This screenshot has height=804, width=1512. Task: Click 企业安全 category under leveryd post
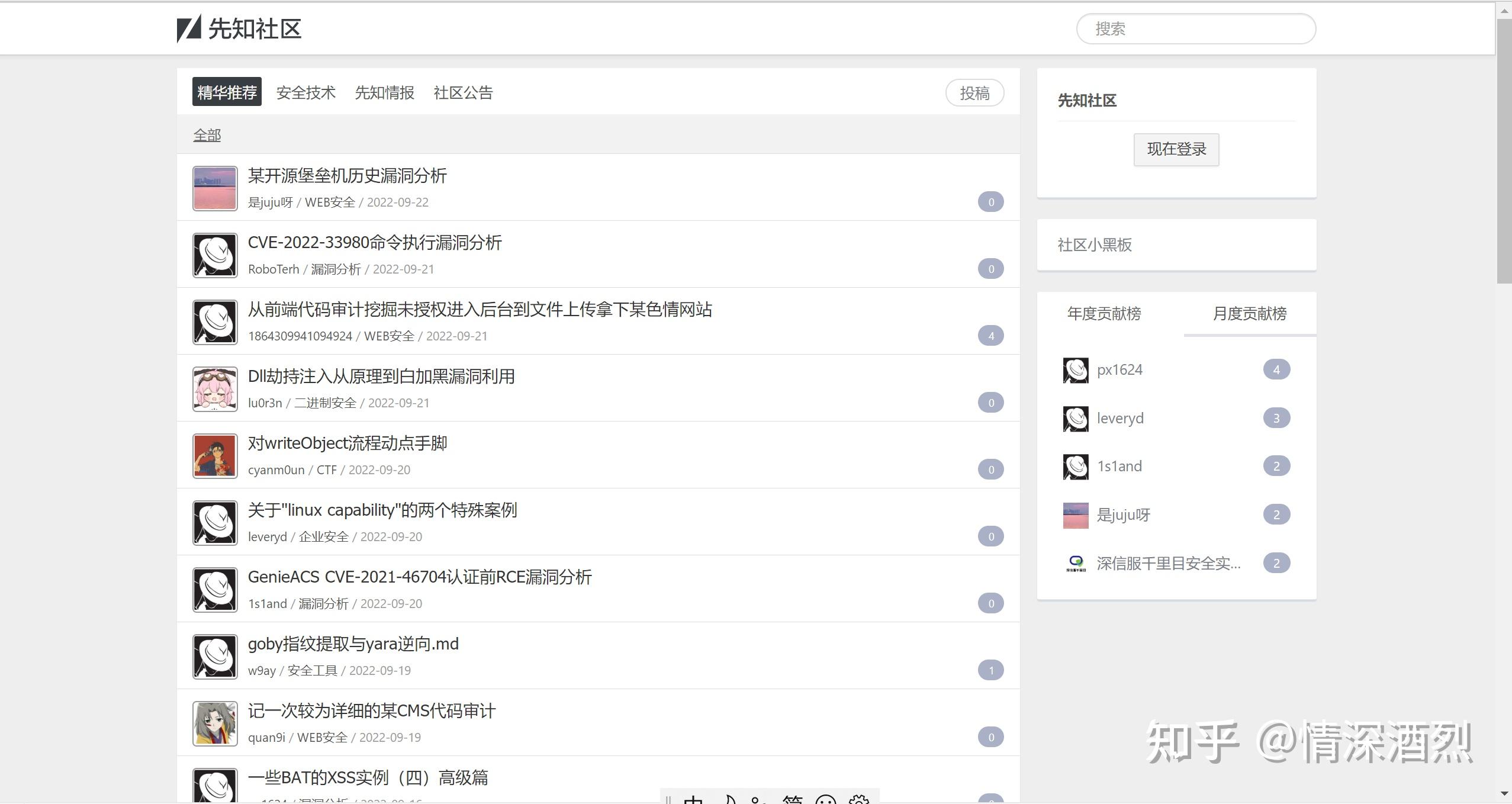click(324, 536)
